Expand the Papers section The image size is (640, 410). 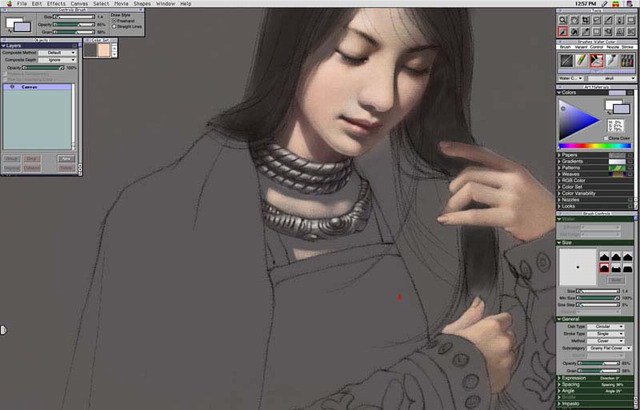pos(560,155)
